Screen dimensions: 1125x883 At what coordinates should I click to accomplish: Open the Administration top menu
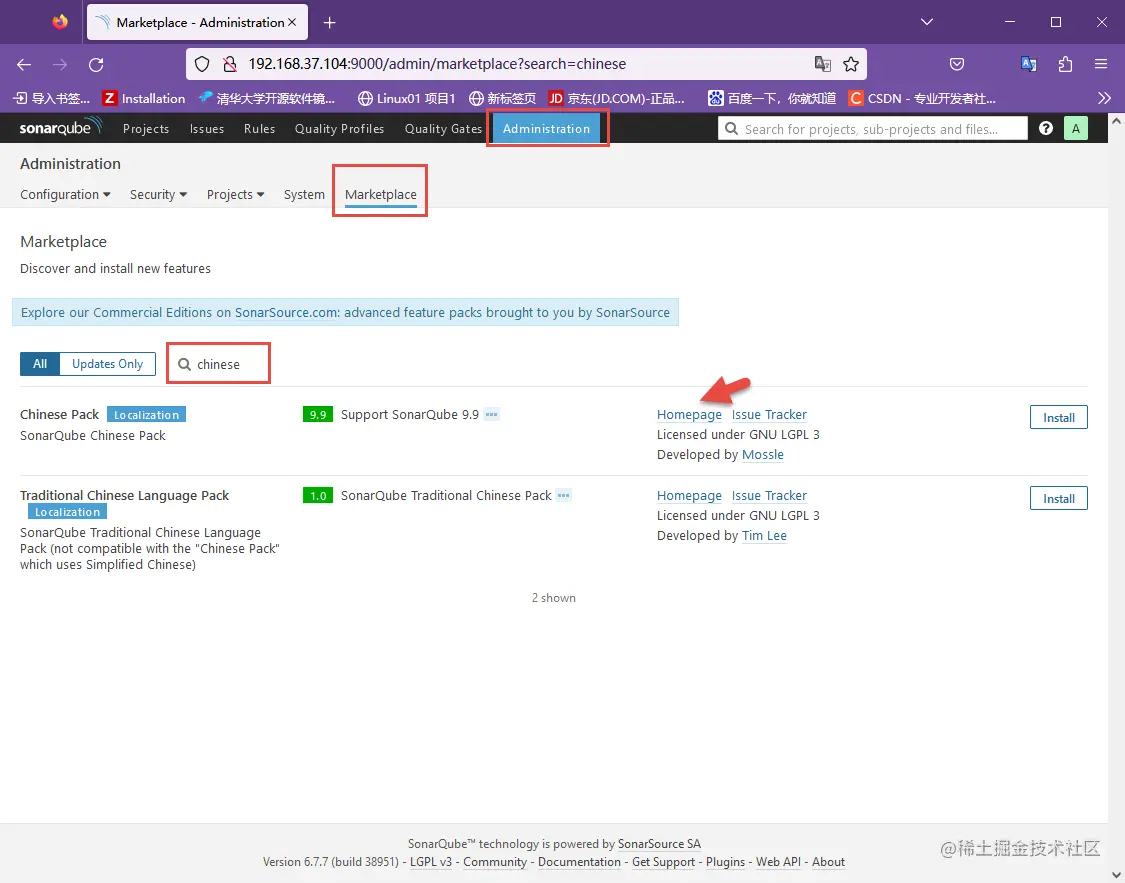[546, 128]
